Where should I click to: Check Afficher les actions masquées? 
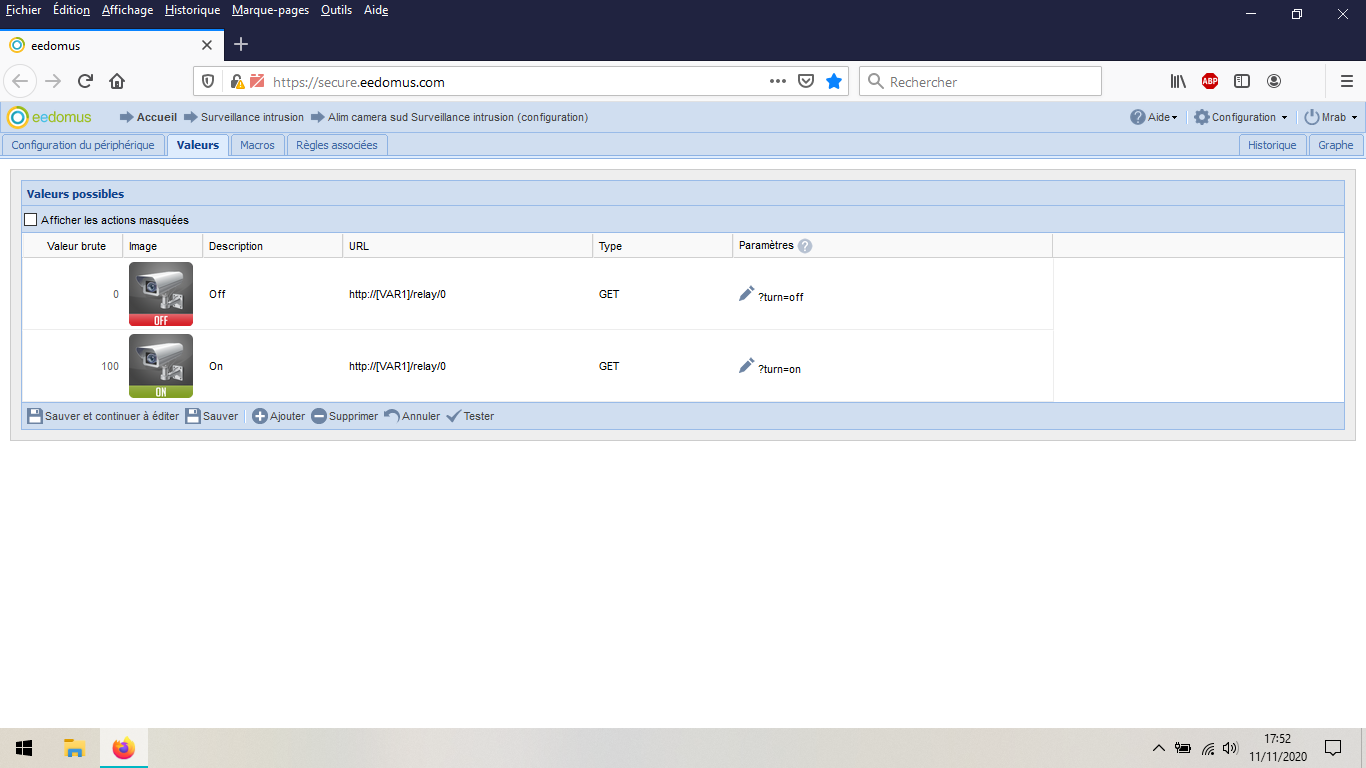[30, 220]
